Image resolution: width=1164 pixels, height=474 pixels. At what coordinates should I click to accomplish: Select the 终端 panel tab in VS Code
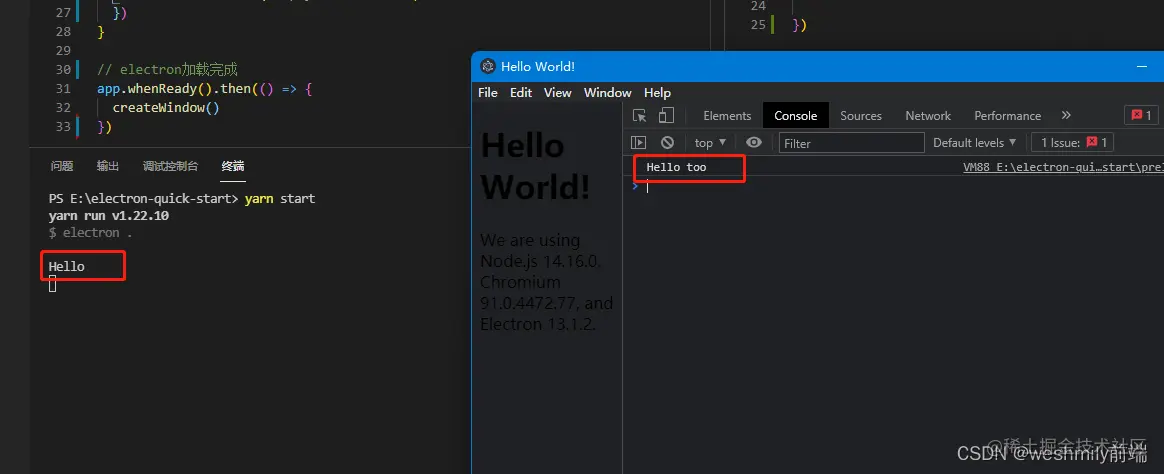[232, 166]
